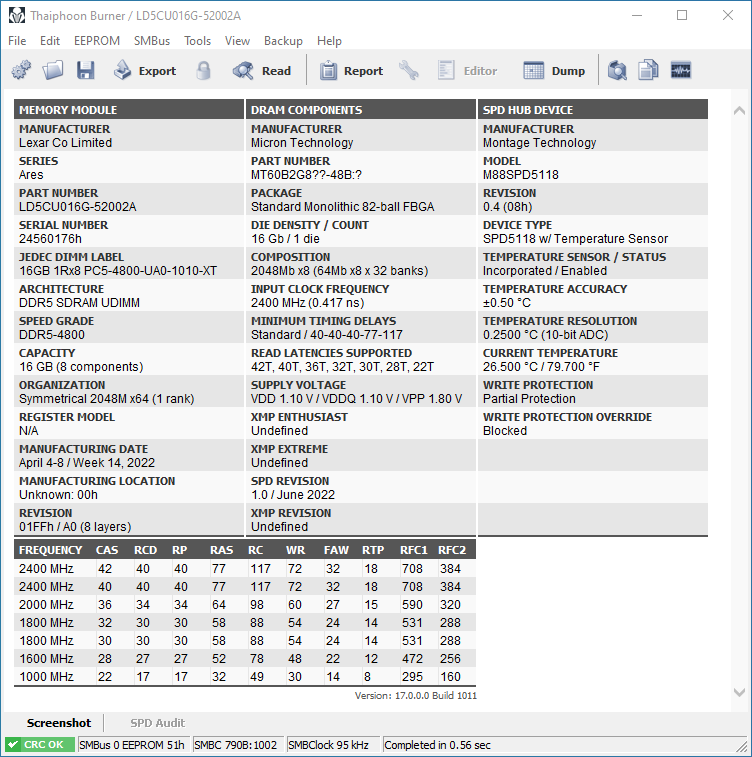Click the SPD HUB DEVICE section header
Image resolution: width=752 pixels, height=757 pixels.
coord(593,110)
